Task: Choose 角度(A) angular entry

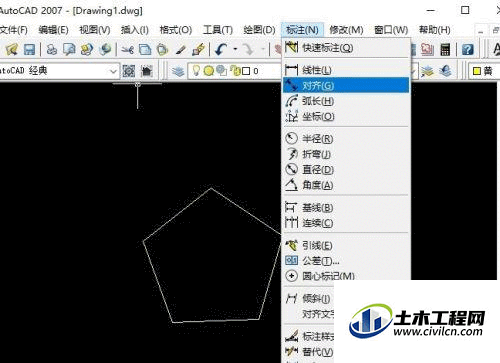Action: click(x=346, y=185)
